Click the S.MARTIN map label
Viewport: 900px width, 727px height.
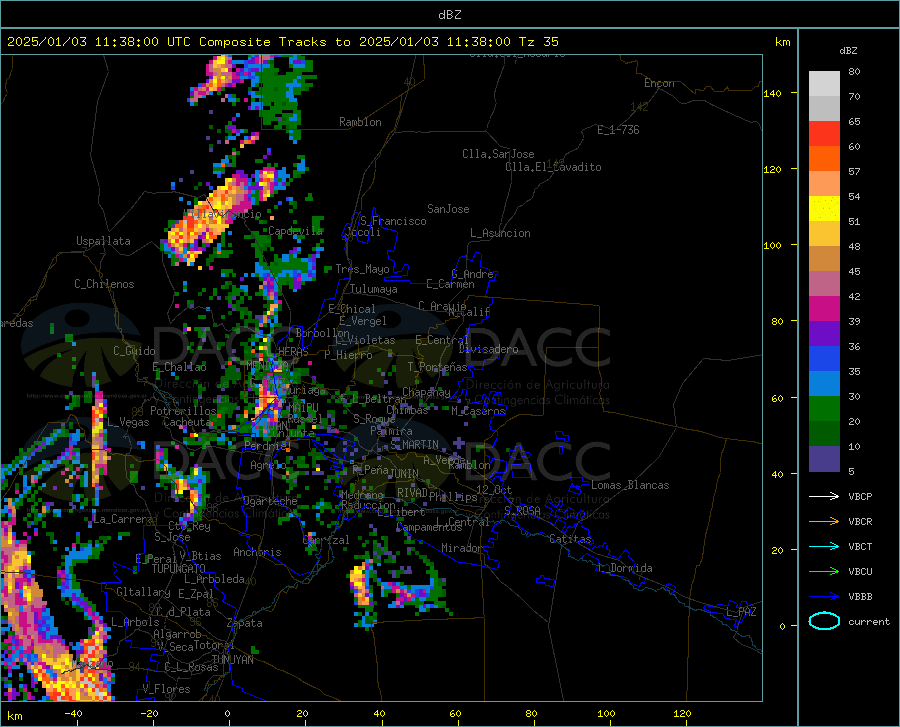click(414, 445)
